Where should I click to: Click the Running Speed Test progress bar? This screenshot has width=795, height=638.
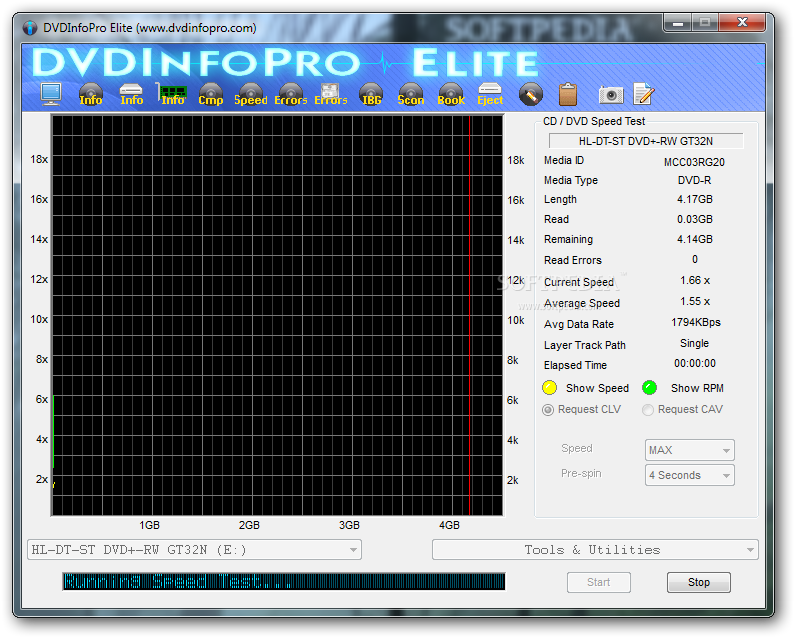[284, 581]
